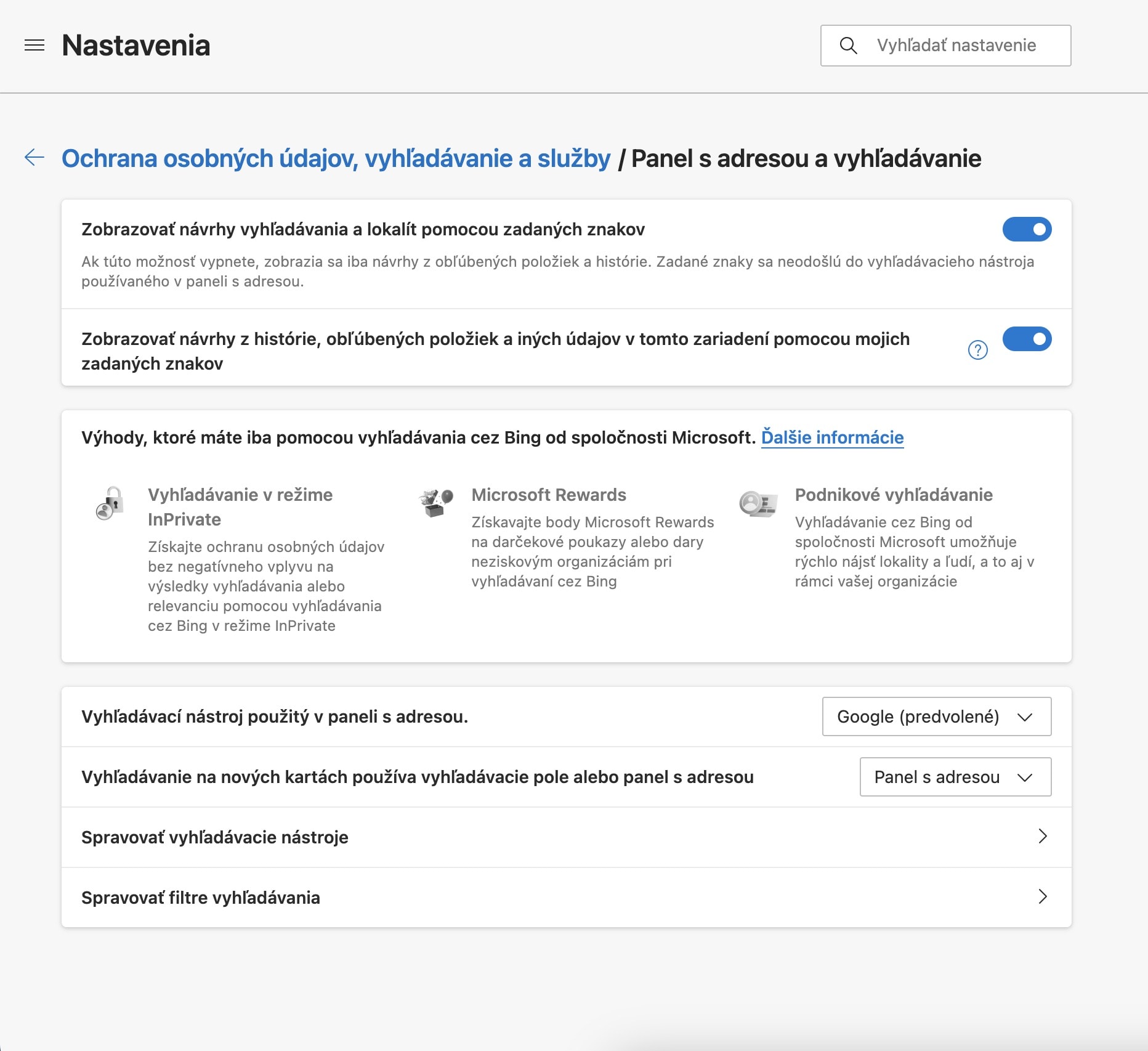Viewport: 1148px width, 1051px height.
Task: Open the Google (predvolené) search engine dropdown
Action: (937, 716)
